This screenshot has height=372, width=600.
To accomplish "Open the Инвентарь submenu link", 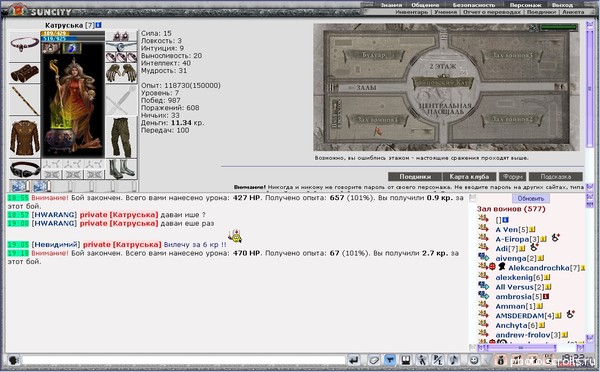I will pos(412,12).
